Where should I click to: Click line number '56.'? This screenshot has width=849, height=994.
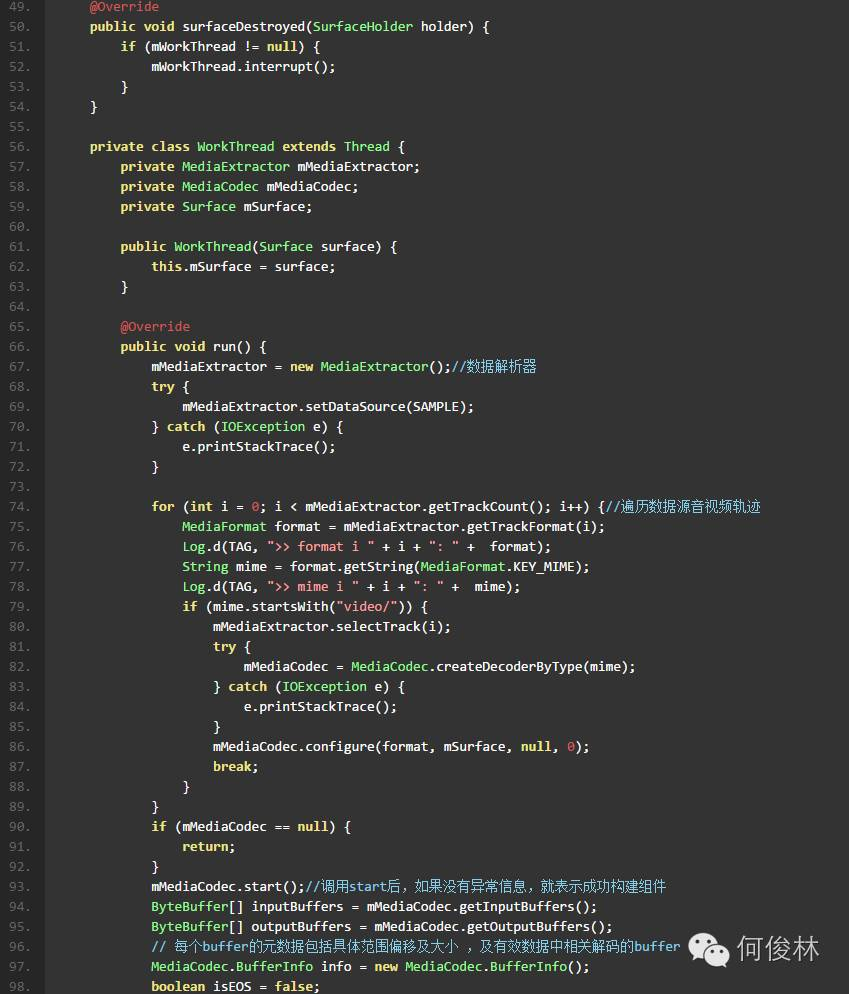(x=20, y=146)
